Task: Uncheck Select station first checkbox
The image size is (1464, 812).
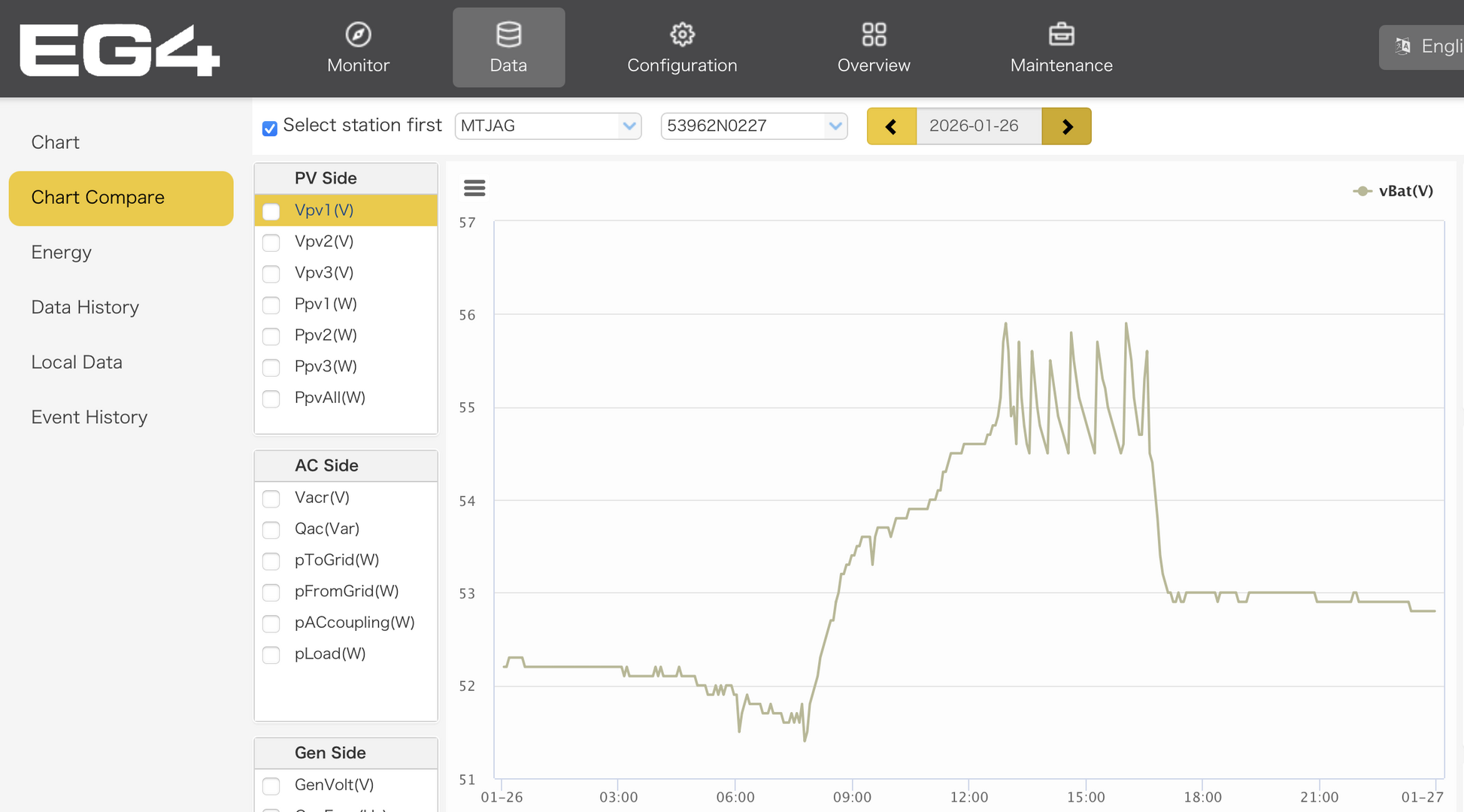Action: click(270, 128)
